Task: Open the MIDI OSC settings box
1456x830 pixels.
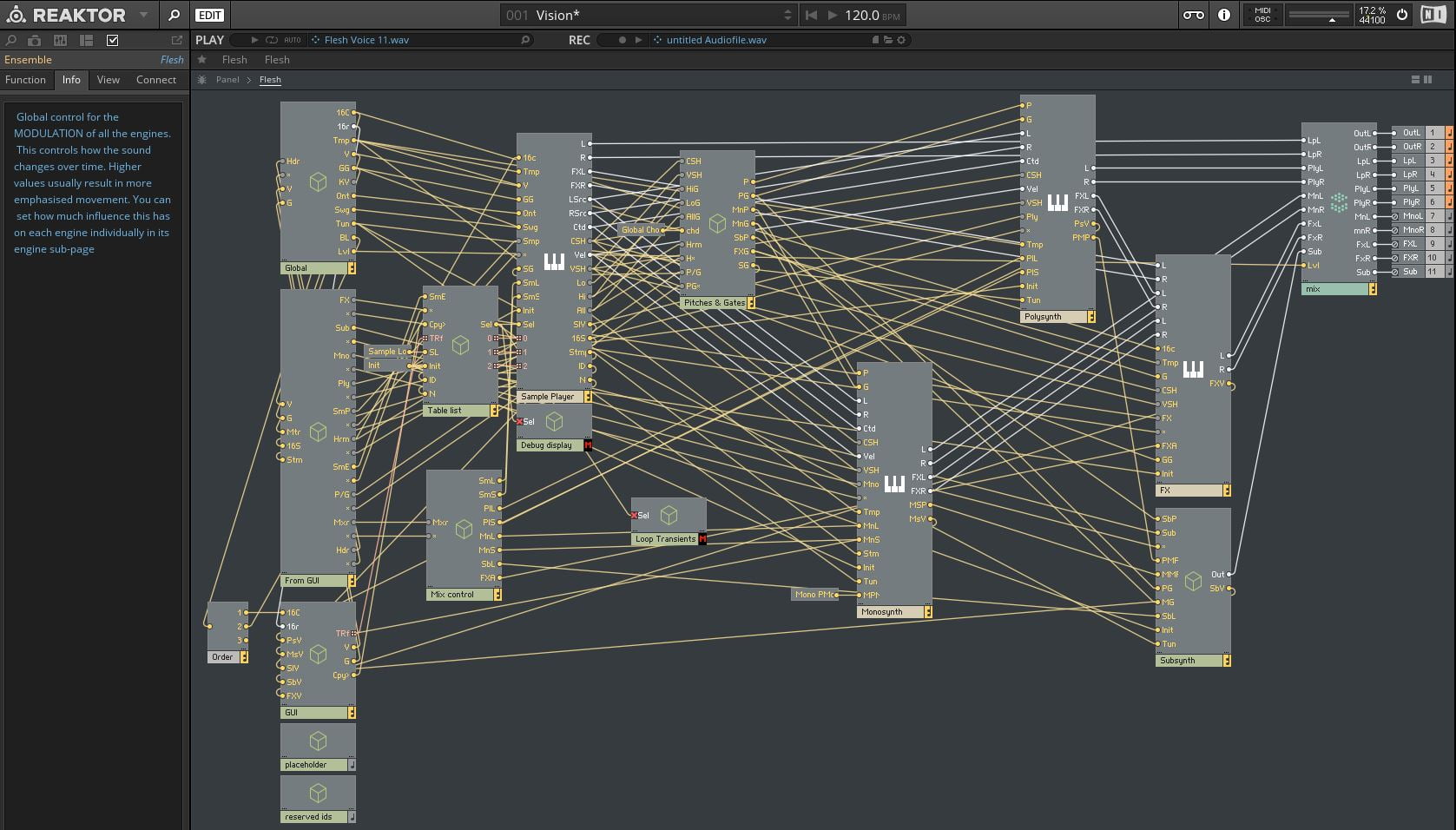Action: [x=1262, y=15]
